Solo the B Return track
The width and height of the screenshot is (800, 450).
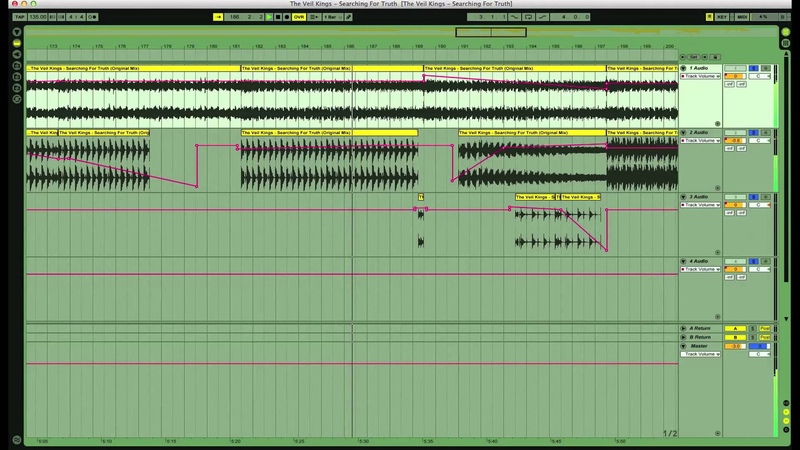[753, 337]
